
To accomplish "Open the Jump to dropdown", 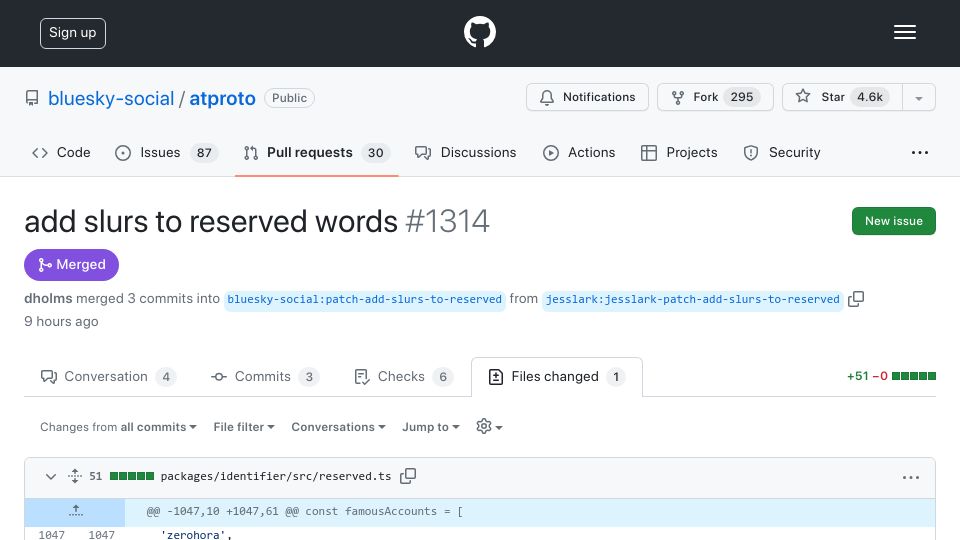I will [x=430, y=427].
